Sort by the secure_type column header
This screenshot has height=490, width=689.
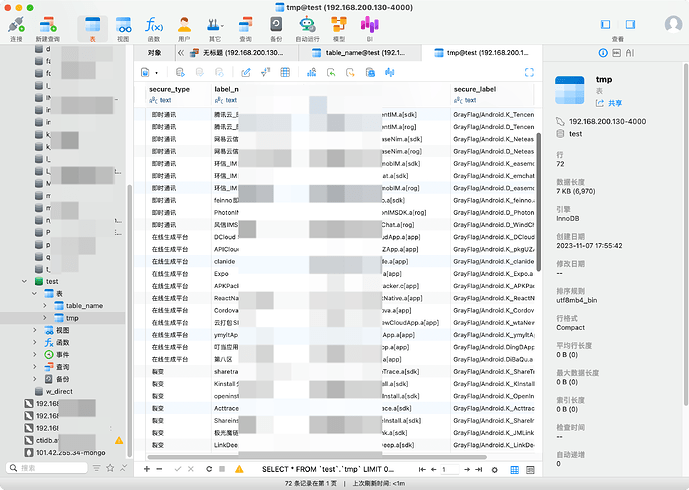[x=178, y=94]
